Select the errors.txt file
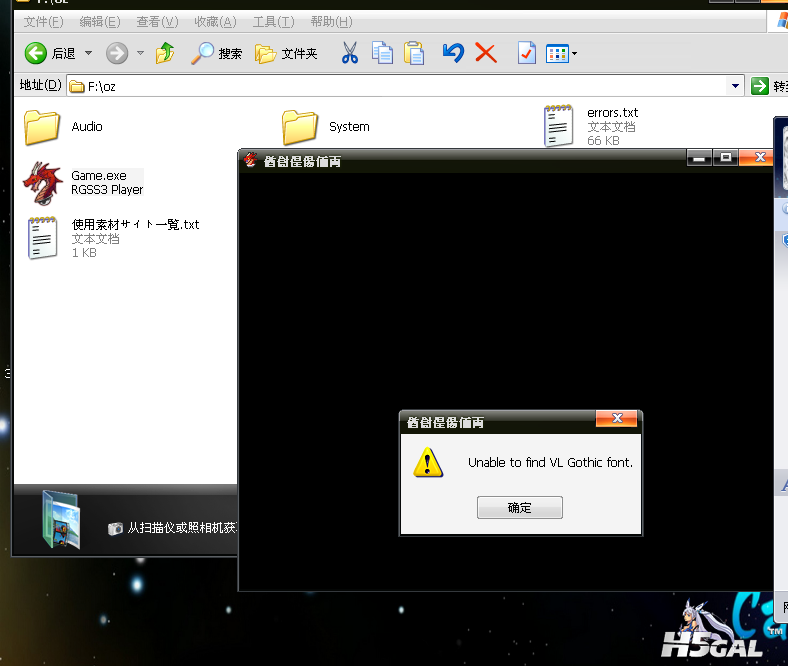 558,126
